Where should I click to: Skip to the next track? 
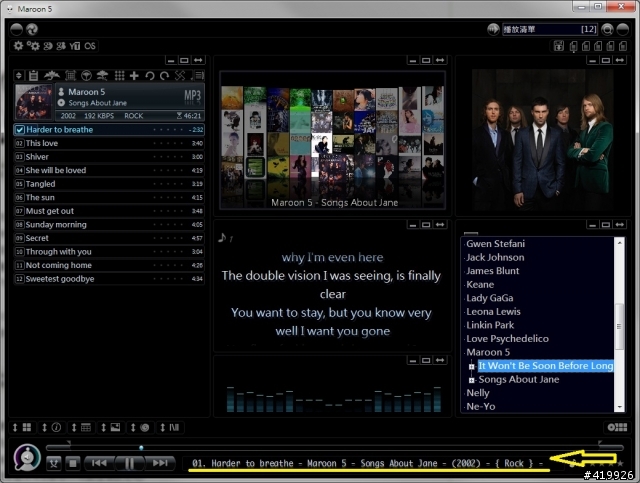(160, 463)
